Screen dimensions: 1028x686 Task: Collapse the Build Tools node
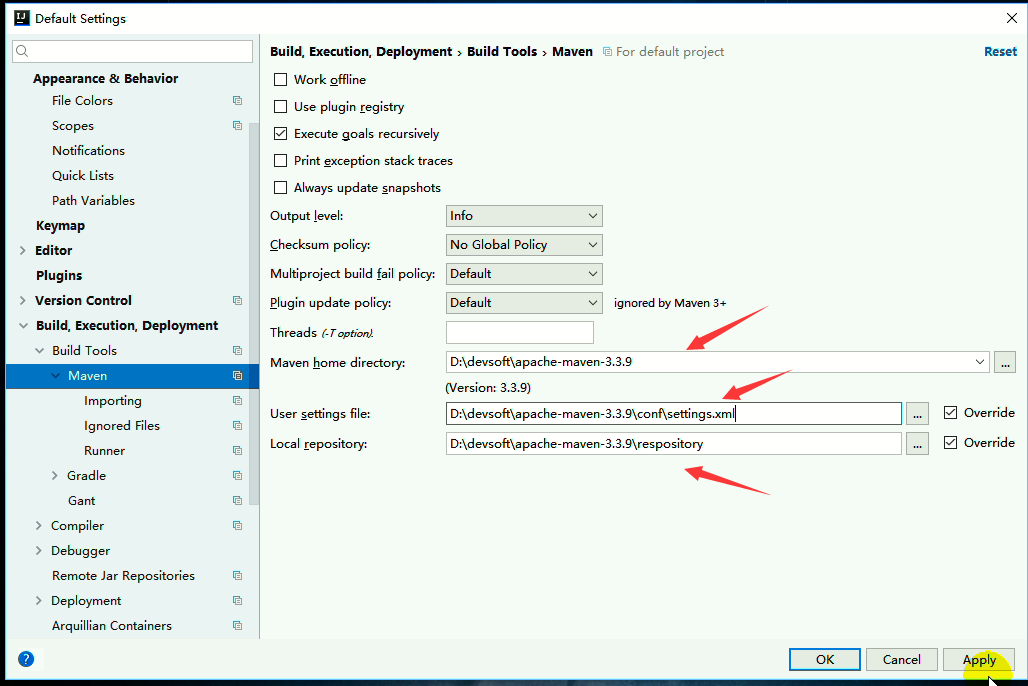39,351
